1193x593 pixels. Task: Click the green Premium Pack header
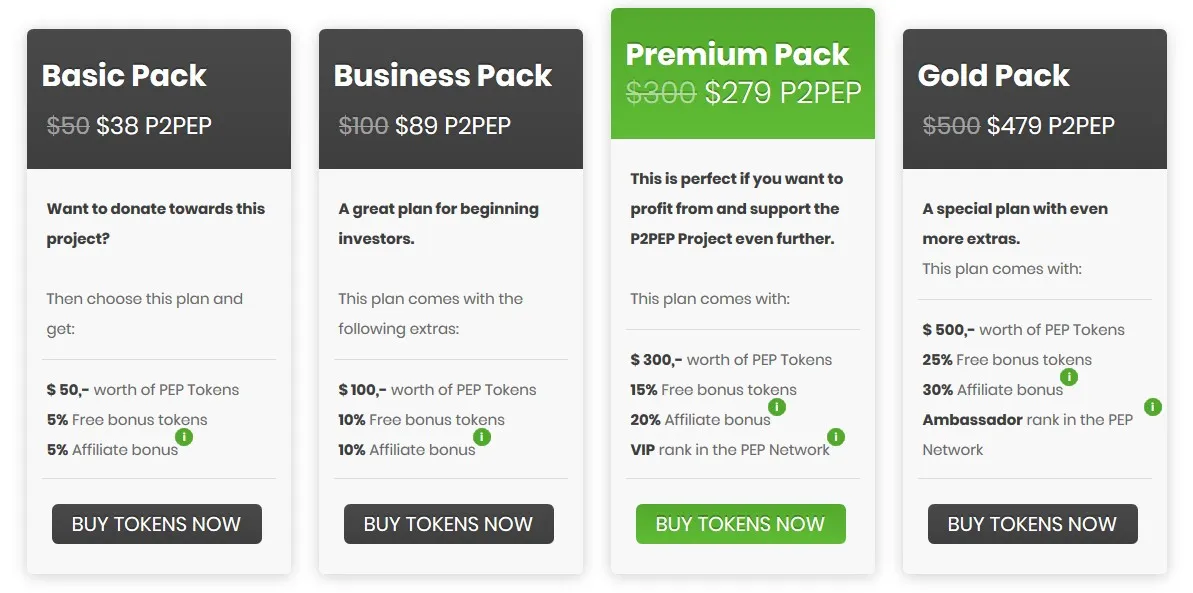click(x=743, y=74)
